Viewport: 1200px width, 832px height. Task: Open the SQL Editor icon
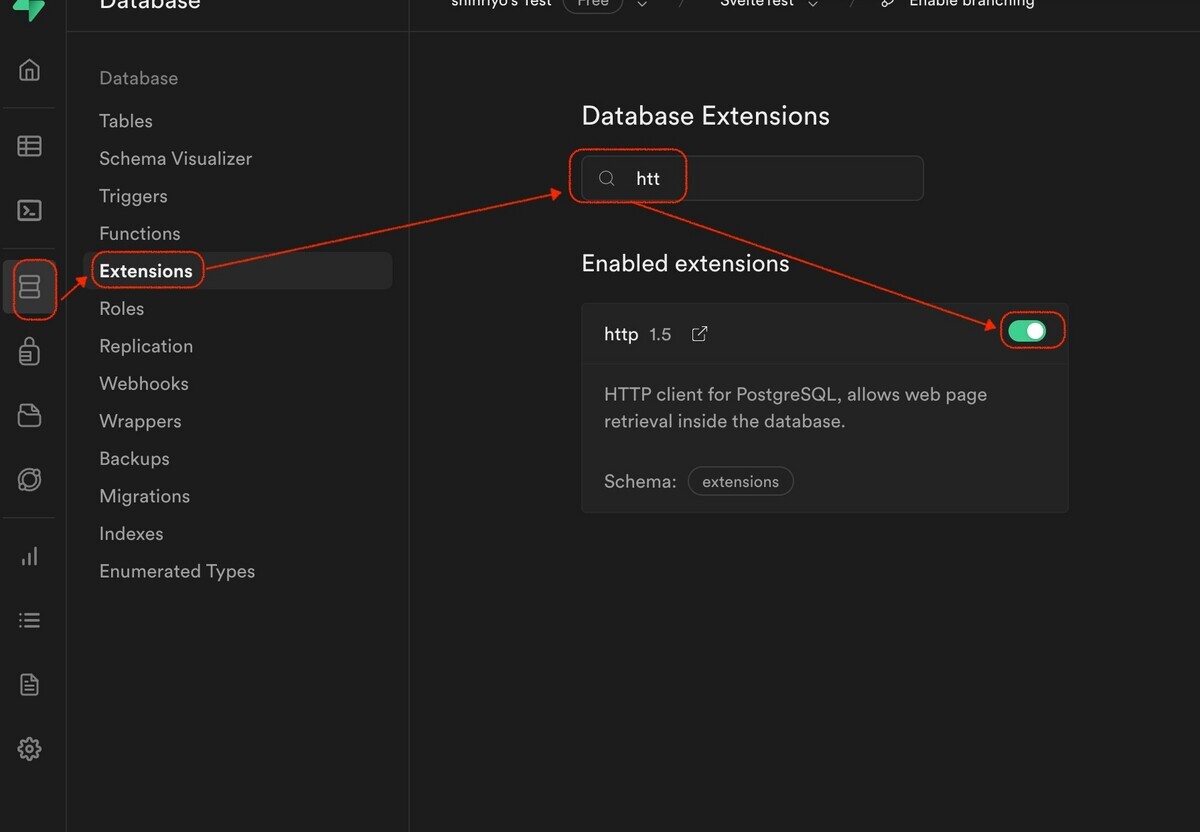30,211
